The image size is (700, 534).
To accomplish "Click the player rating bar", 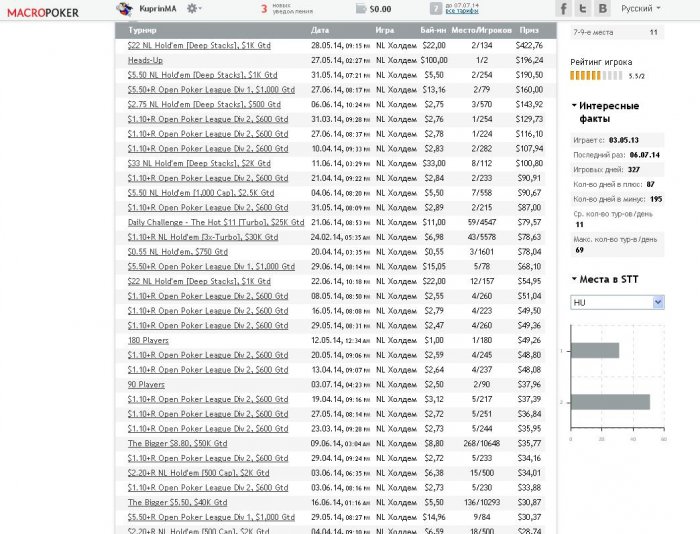I will click(596, 75).
